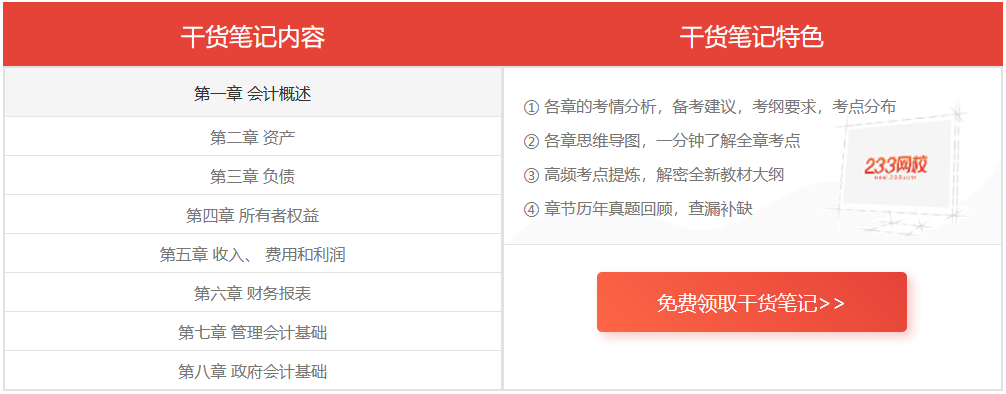Click 免费领取干货笔记>> button
Viewport: 1006px width, 394px height.
point(751,302)
